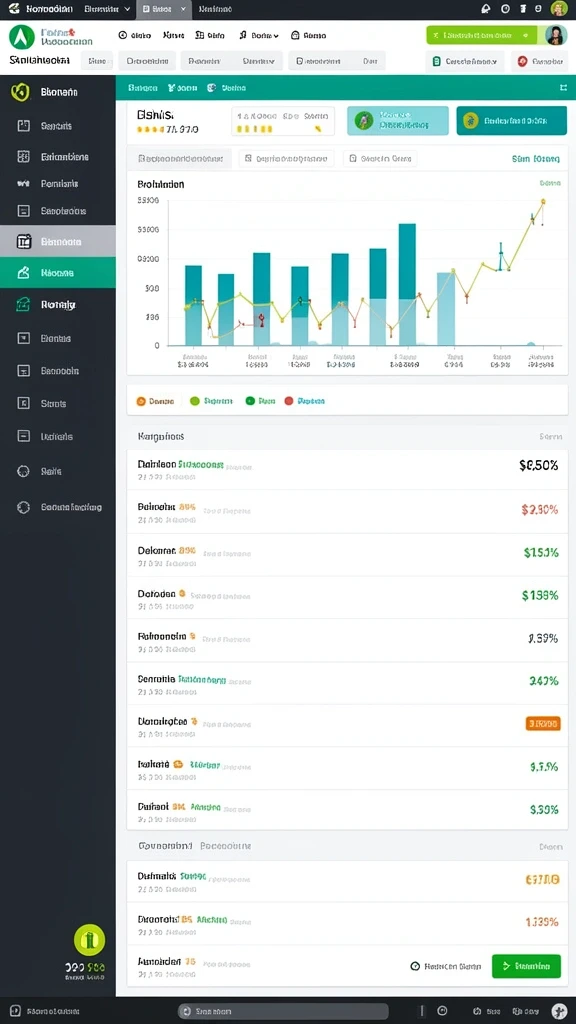This screenshot has width=576, height=1024.
Task: Click the icon in the green active sidebar row
Action: (x=24, y=272)
